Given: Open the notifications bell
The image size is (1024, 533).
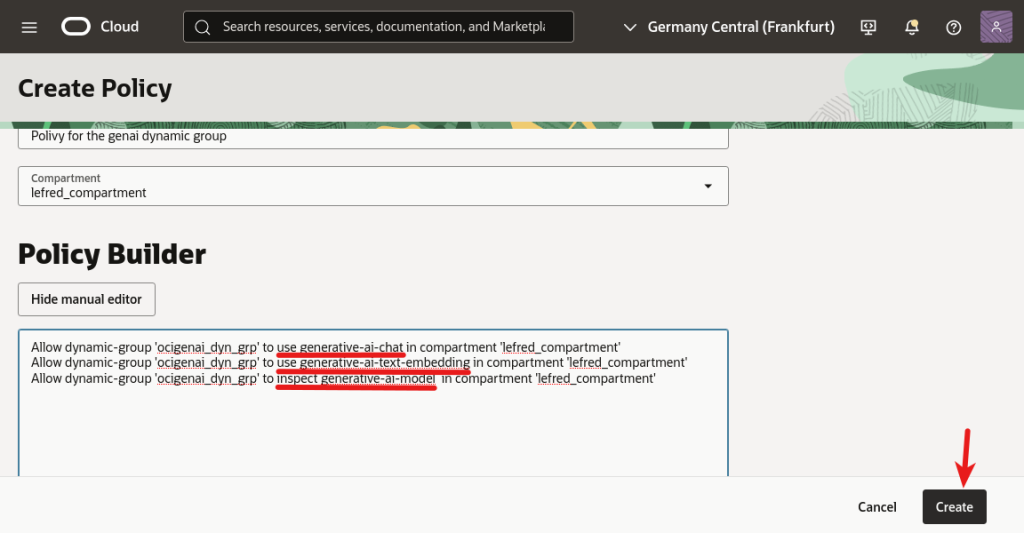Looking at the screenshot, I should click(x=912, y=27).
